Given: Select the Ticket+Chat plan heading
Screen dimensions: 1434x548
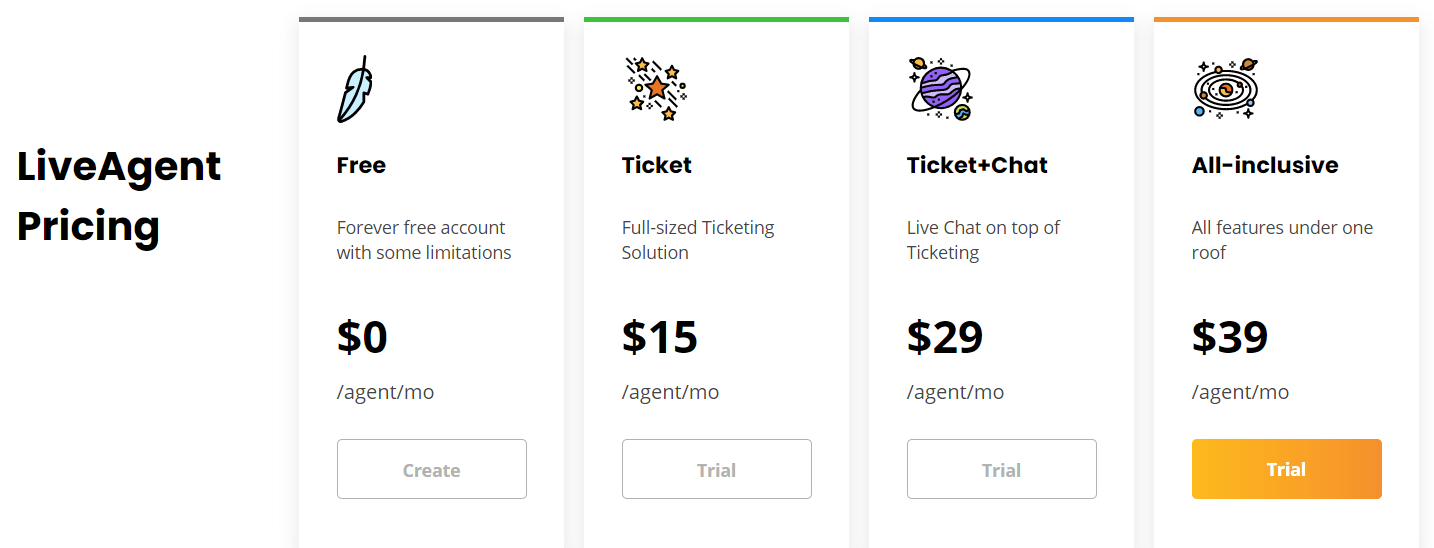Looking at the screenshot, I should tap(977, 165).
